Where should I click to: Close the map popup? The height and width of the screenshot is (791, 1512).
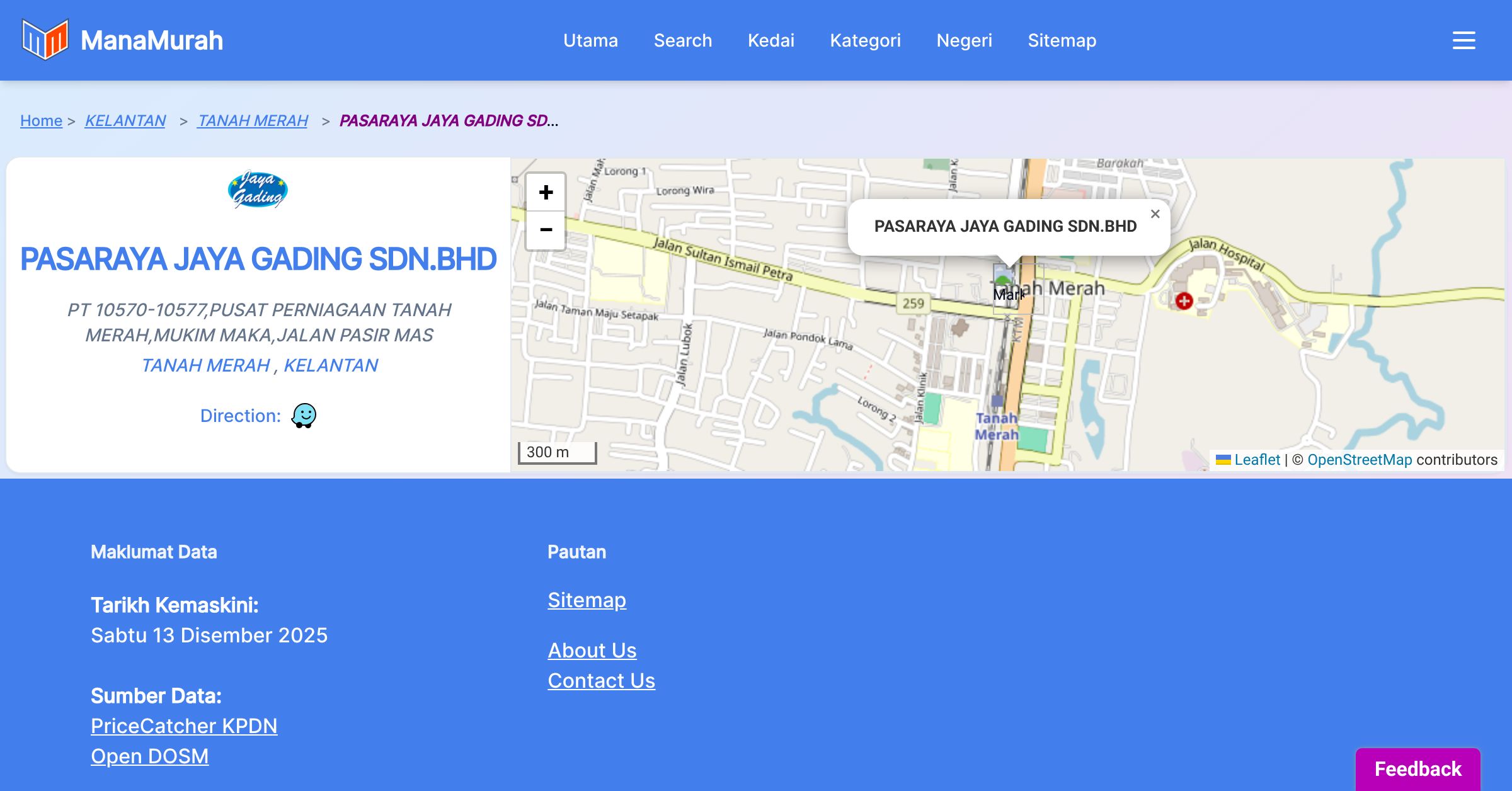click(1155, 214)
